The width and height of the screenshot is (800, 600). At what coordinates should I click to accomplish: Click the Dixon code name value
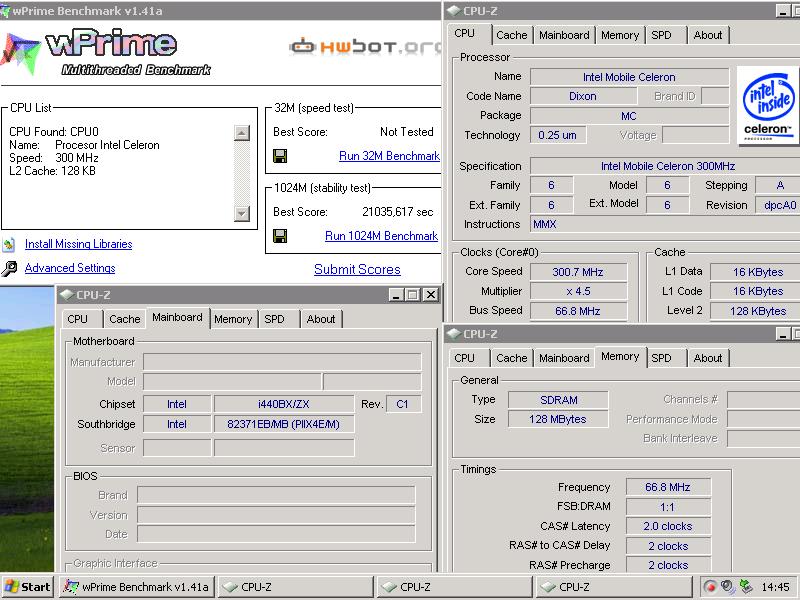coord(583,96)
